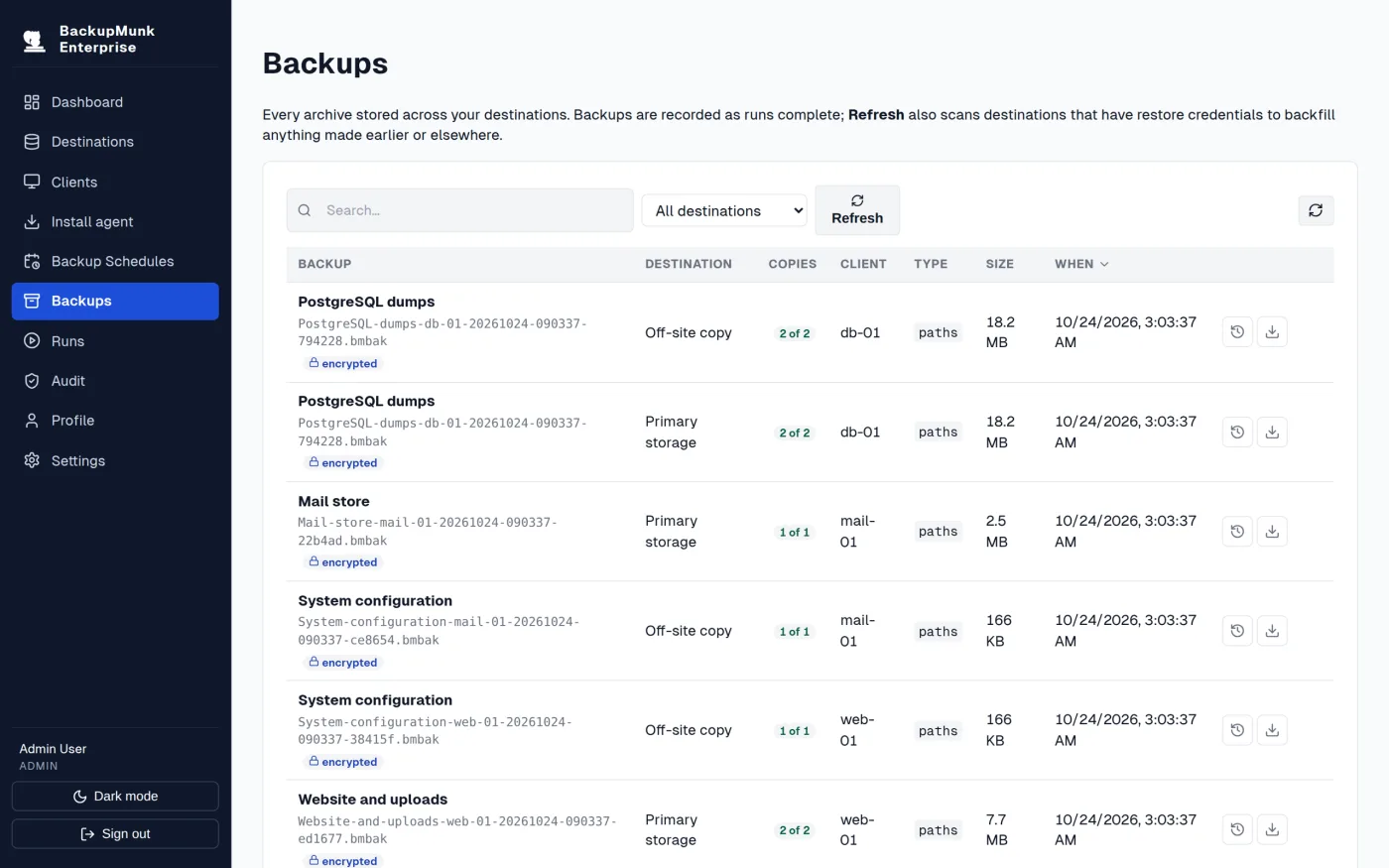1389x868 pixels.
Task: Sort by the WHEN column header
Action: (1081, 264)
